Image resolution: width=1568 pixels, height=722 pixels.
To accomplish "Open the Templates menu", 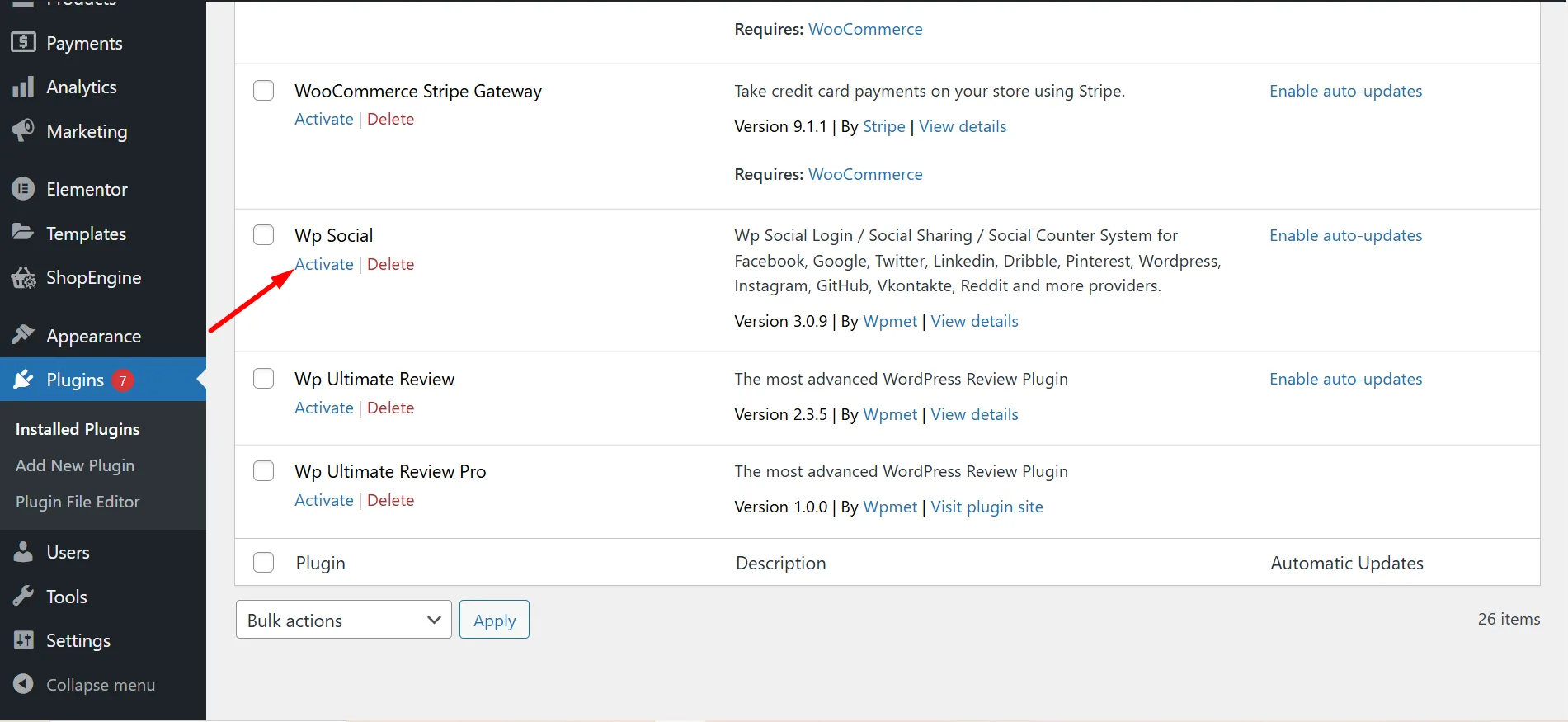I will click(86, 234).
